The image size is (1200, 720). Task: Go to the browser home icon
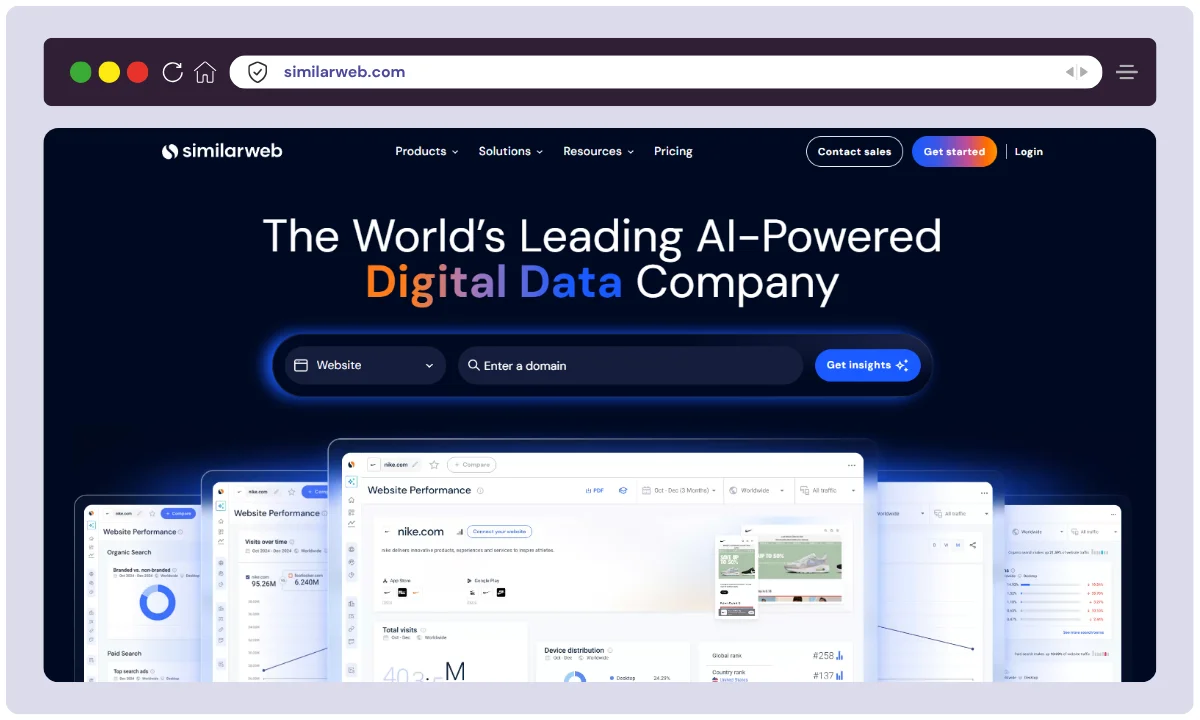pyautogui.click(x=205, y=72)
